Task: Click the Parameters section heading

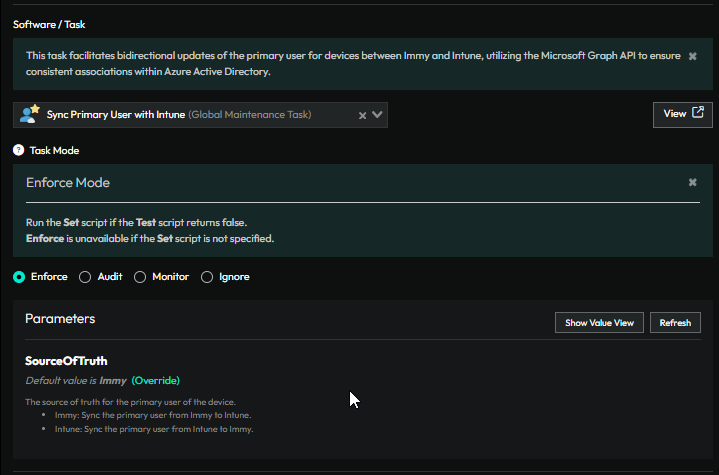Action: click(60, 319)
